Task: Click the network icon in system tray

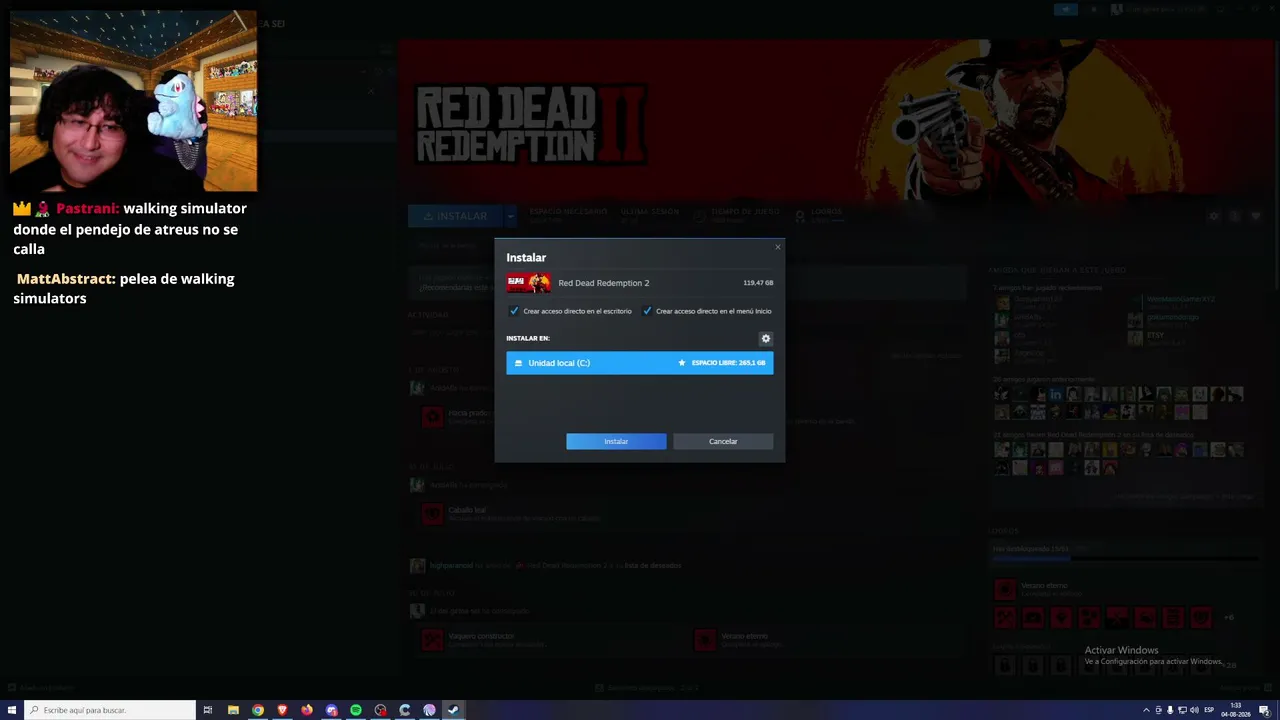Action: coord(1182,710)
